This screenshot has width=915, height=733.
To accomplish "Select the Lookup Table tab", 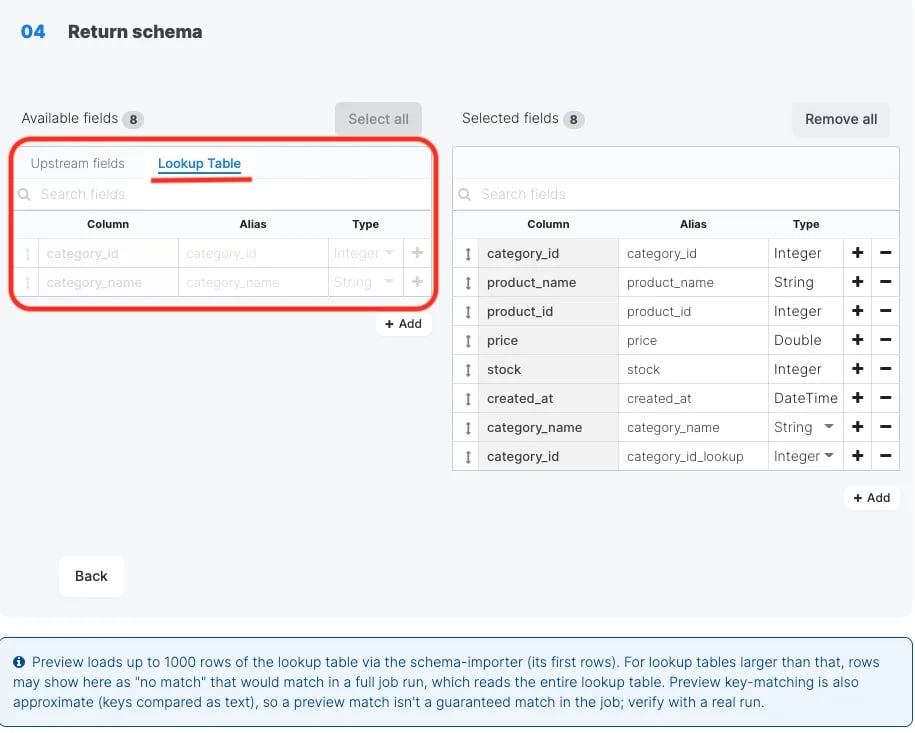I will (x=199, y=163).
